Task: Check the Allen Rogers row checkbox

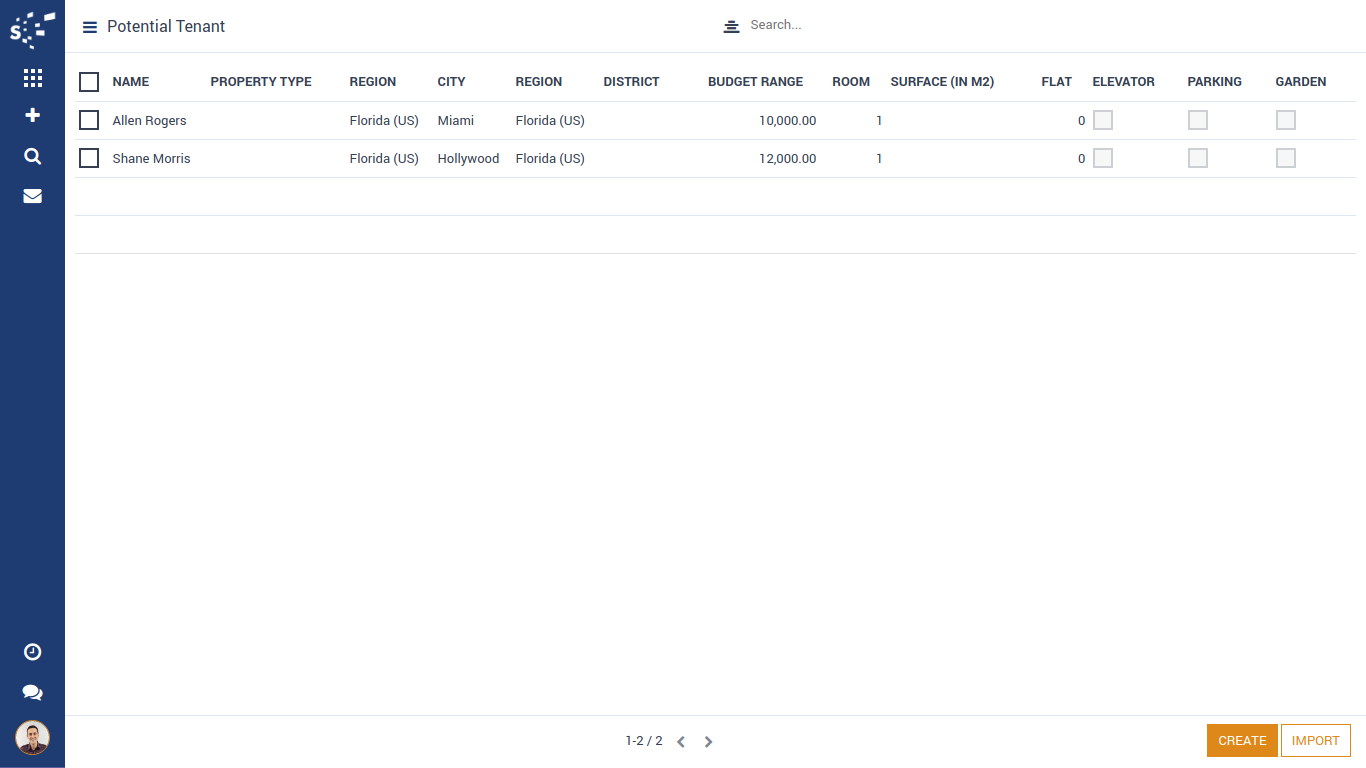Action: [89, 120]
